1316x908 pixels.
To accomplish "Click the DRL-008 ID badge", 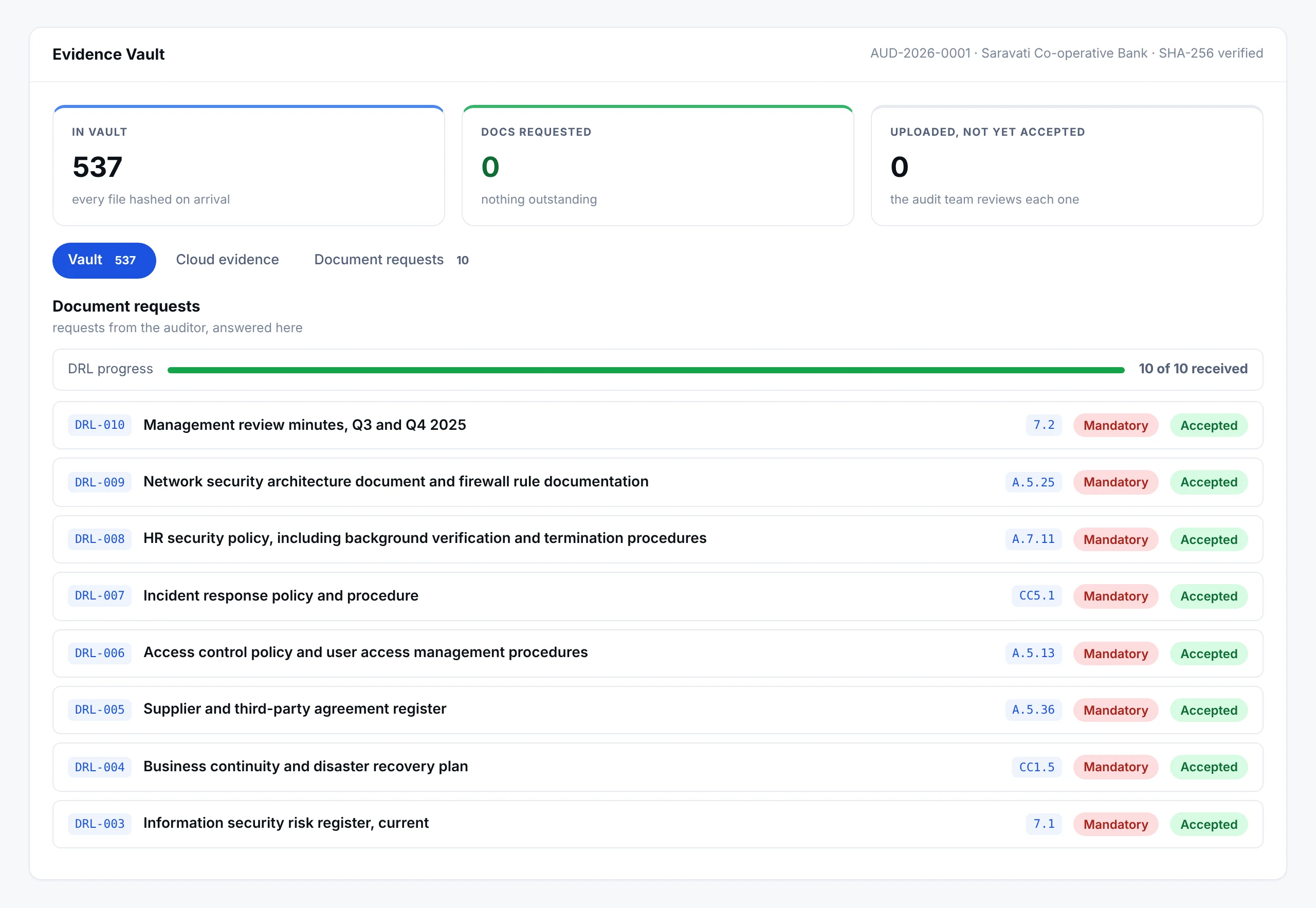I will pyautogui.click(x=100, y=539).
